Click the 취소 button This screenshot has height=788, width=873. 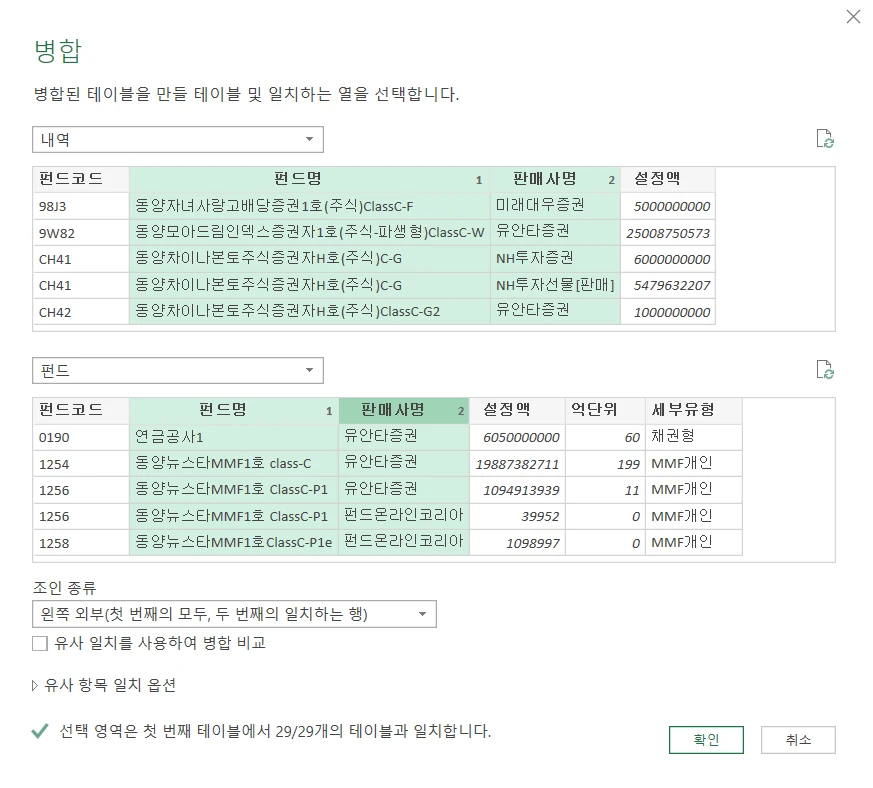pyautogui.click(x=797, y=740)
